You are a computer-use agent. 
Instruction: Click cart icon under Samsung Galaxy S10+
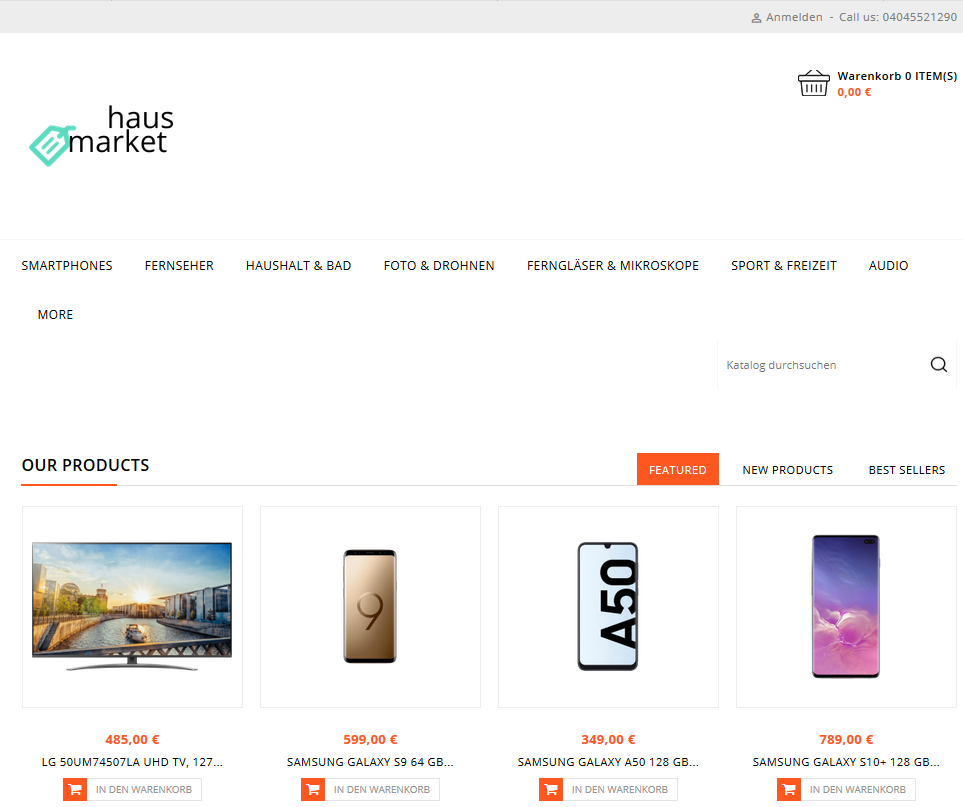click(789, 789)
